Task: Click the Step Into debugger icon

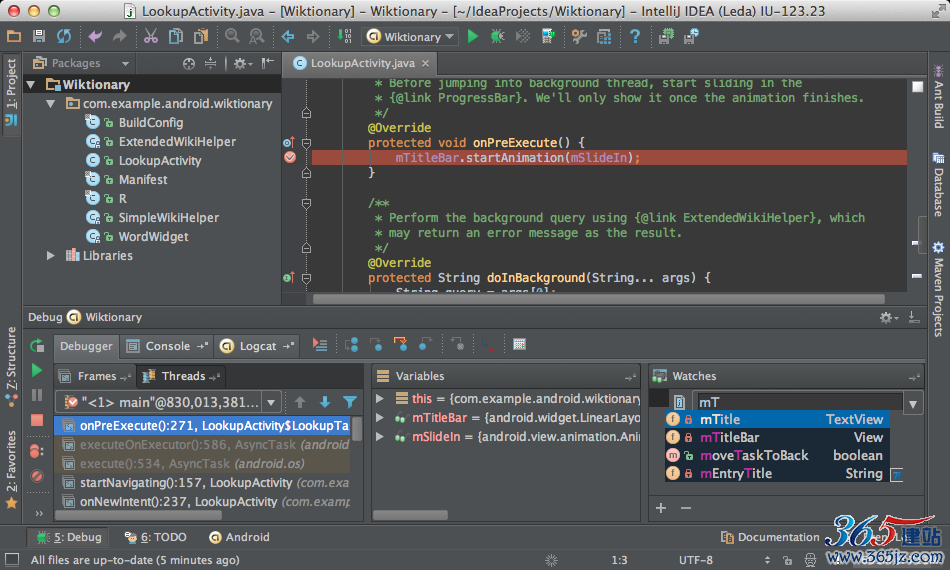Action: (x=376, y=345)
